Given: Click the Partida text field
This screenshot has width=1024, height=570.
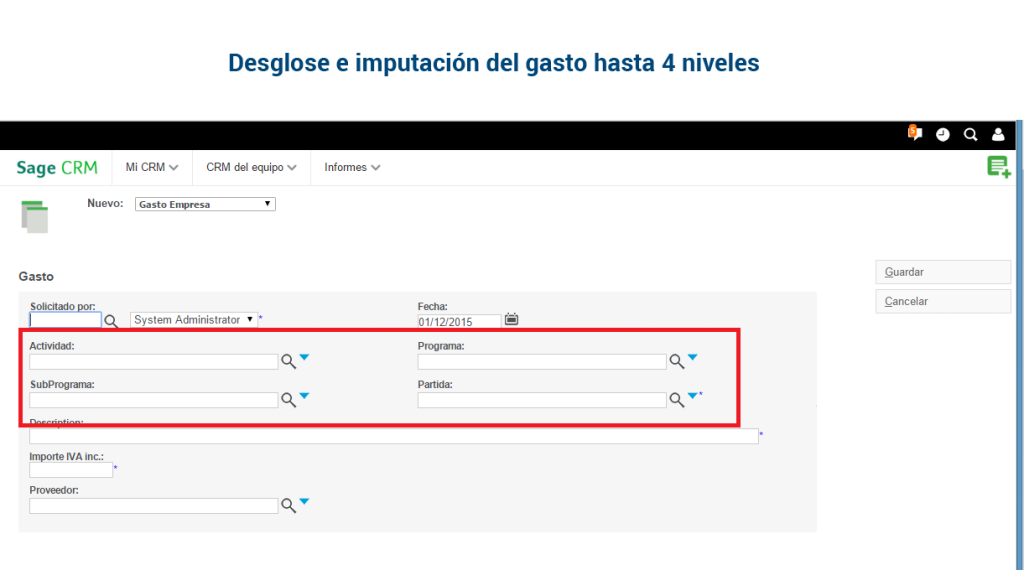Looking at the screenshot, I should 542,400.
